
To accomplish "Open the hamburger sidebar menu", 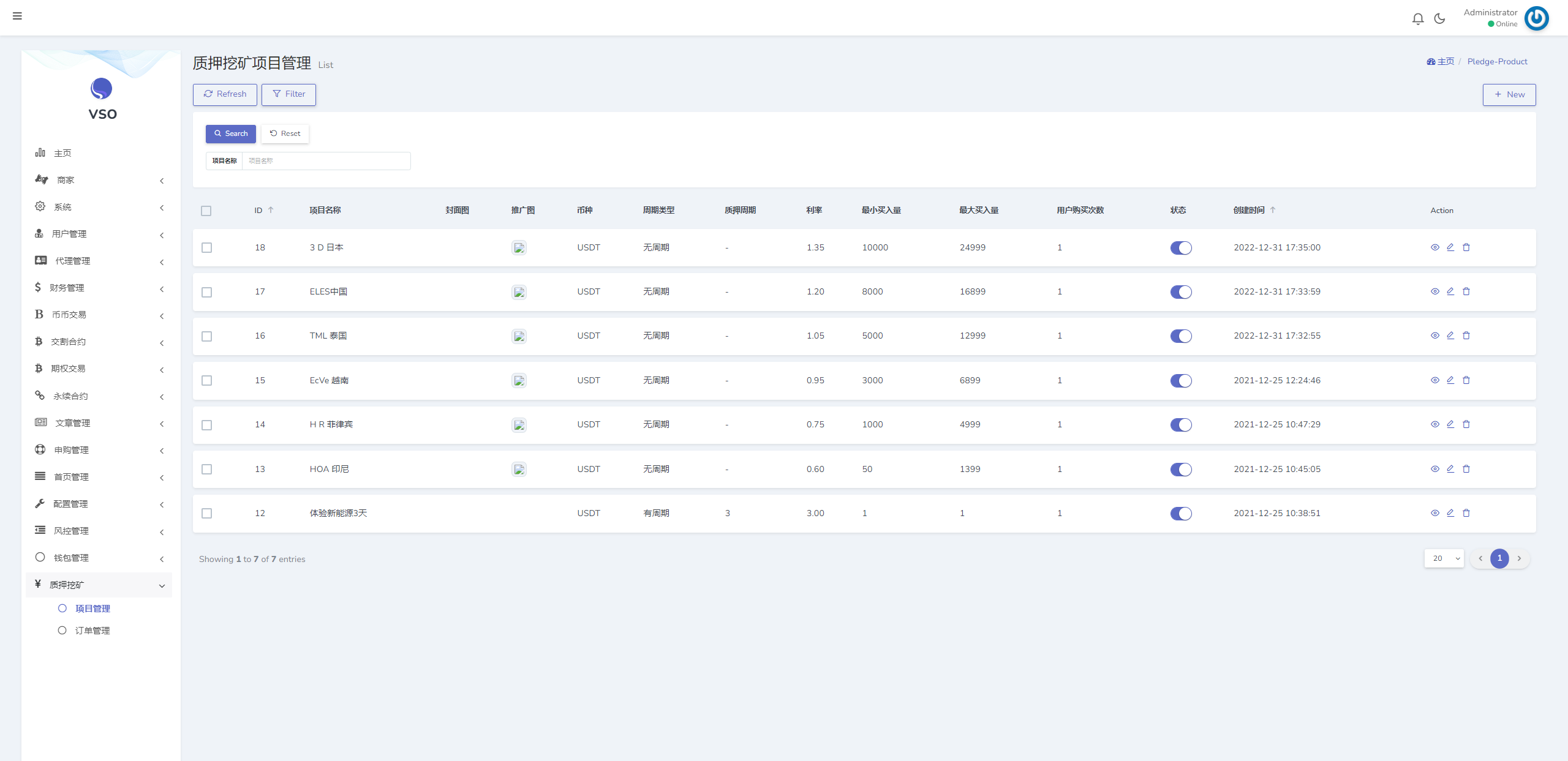I will (17, 16).
